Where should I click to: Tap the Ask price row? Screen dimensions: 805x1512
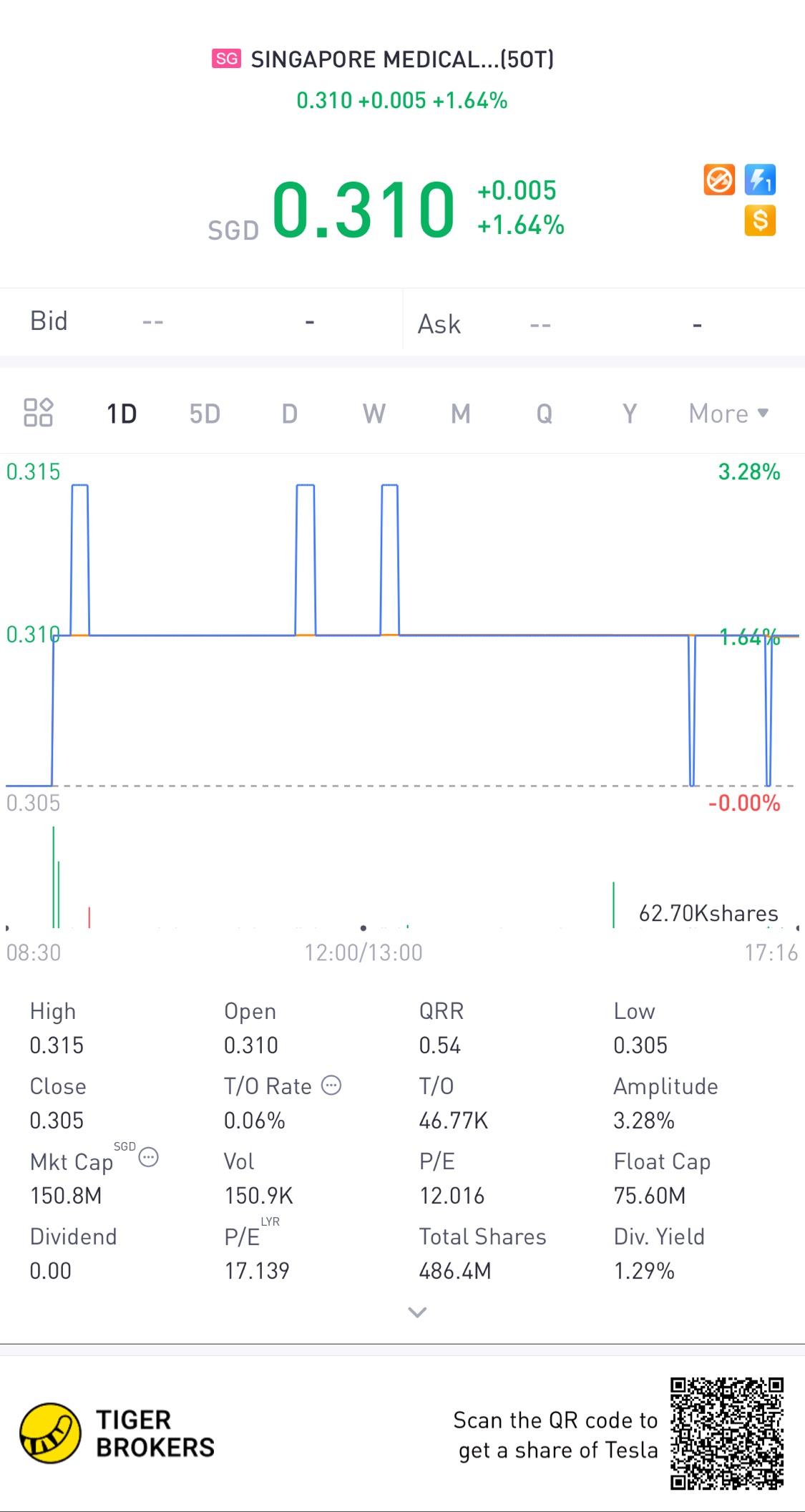pyautogui.click(x=603, y=324)
